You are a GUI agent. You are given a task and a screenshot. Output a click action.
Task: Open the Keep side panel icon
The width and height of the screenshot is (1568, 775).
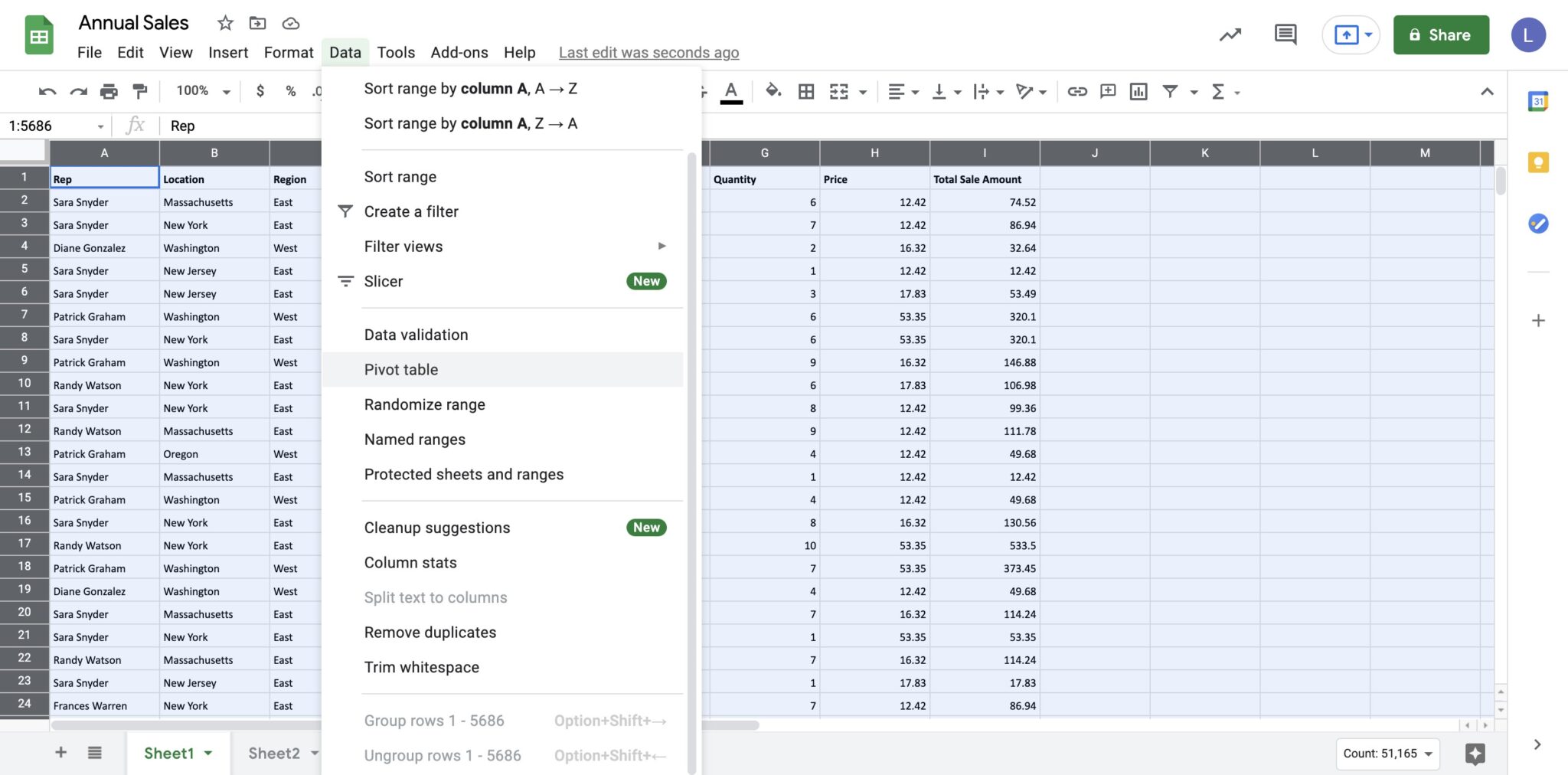click(x=1538, y=162)
